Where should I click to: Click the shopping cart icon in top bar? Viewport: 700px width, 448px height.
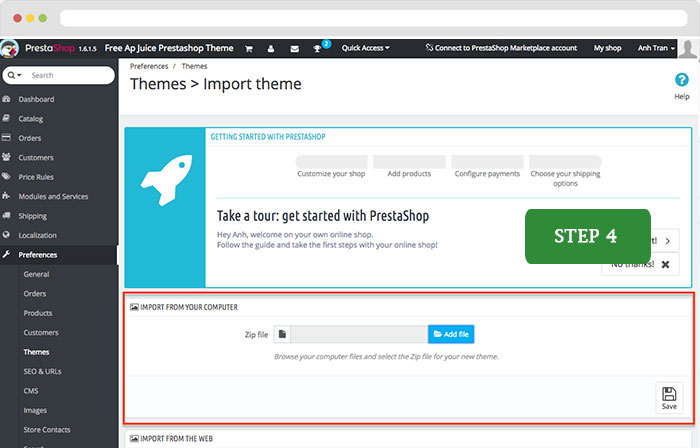pos(247,48)
